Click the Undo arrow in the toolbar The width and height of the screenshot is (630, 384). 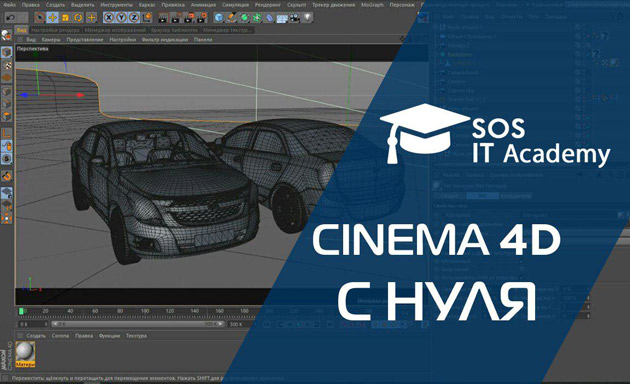(x=10, y=18)
